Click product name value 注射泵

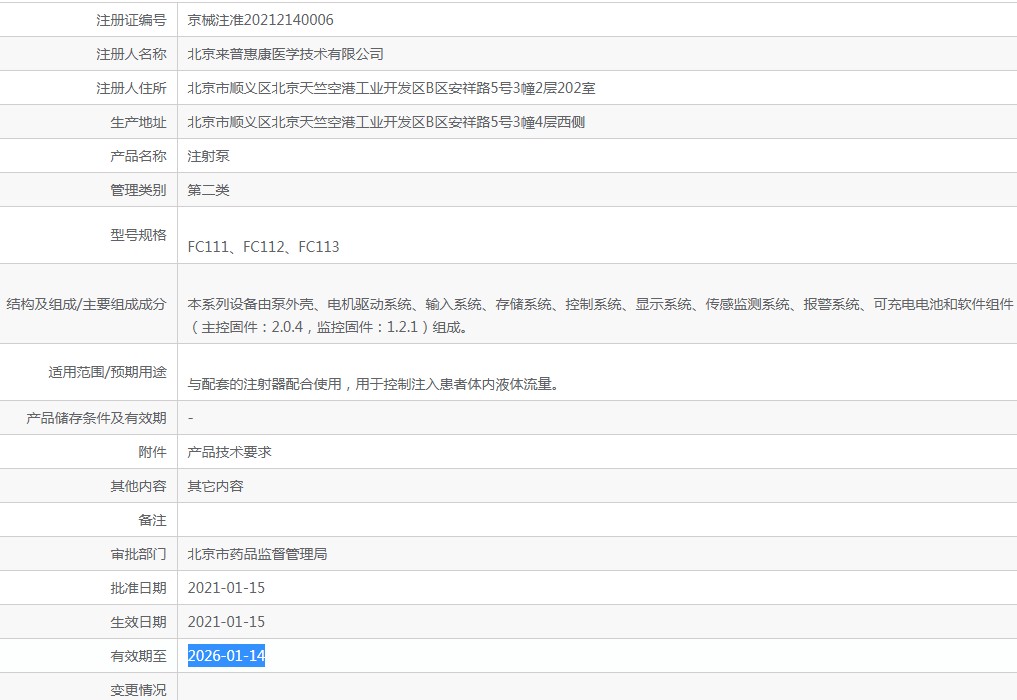(208, 156)
